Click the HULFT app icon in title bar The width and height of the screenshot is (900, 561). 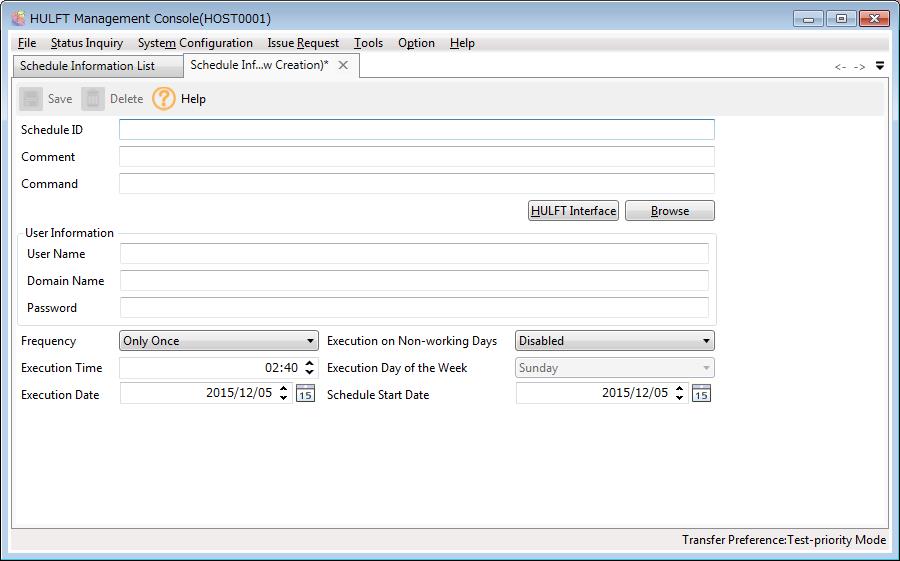pyautogui.click(x=18, y=18)
